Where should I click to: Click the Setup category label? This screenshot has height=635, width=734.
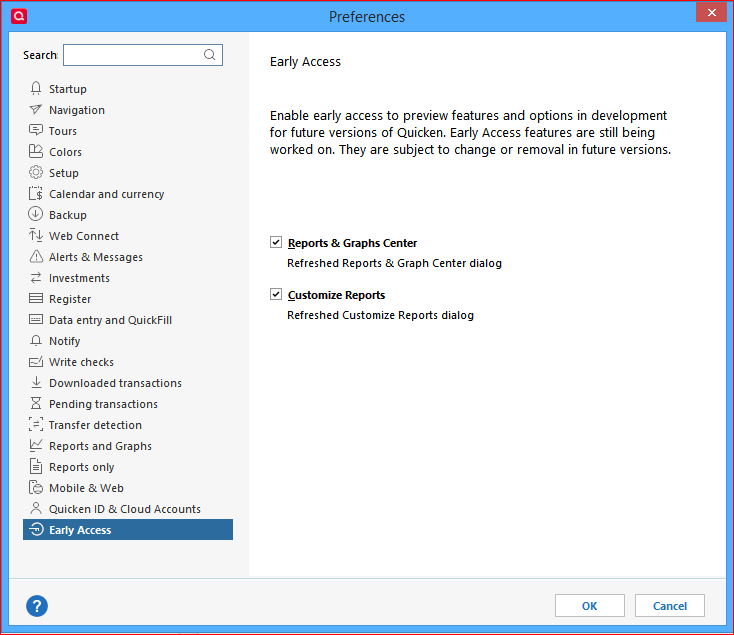[x=64, y=173]
